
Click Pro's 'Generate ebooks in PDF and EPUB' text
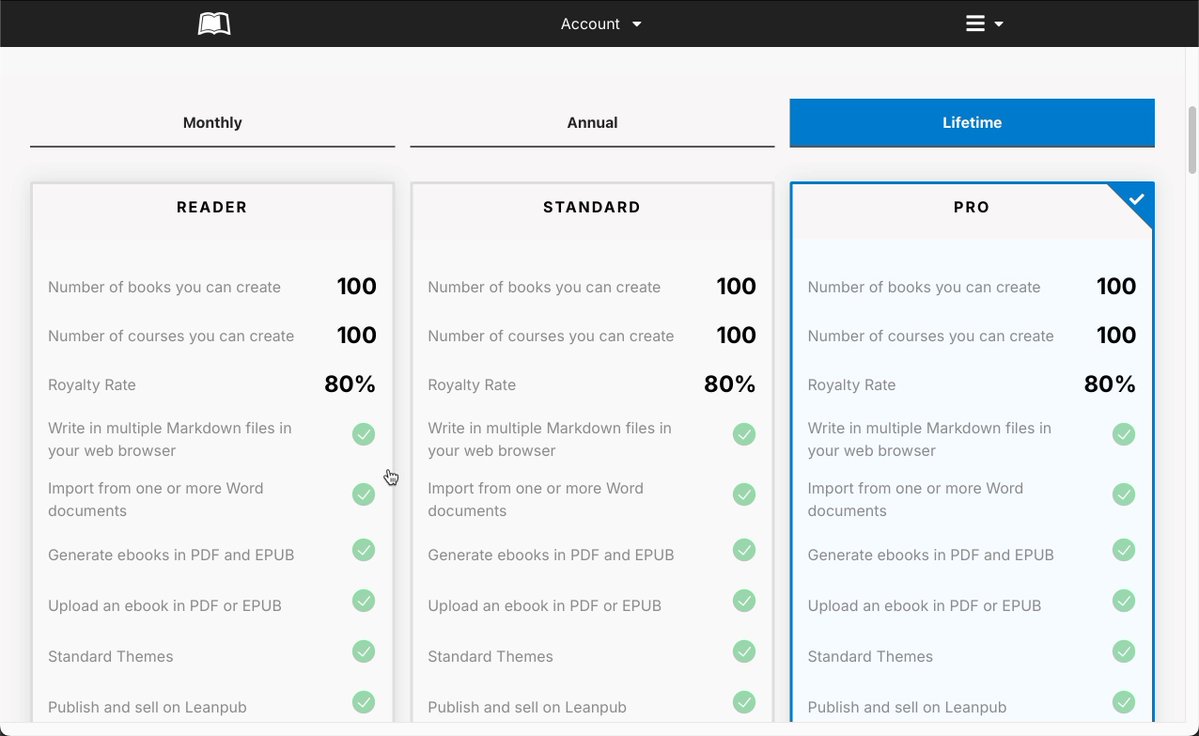[931, 556]
